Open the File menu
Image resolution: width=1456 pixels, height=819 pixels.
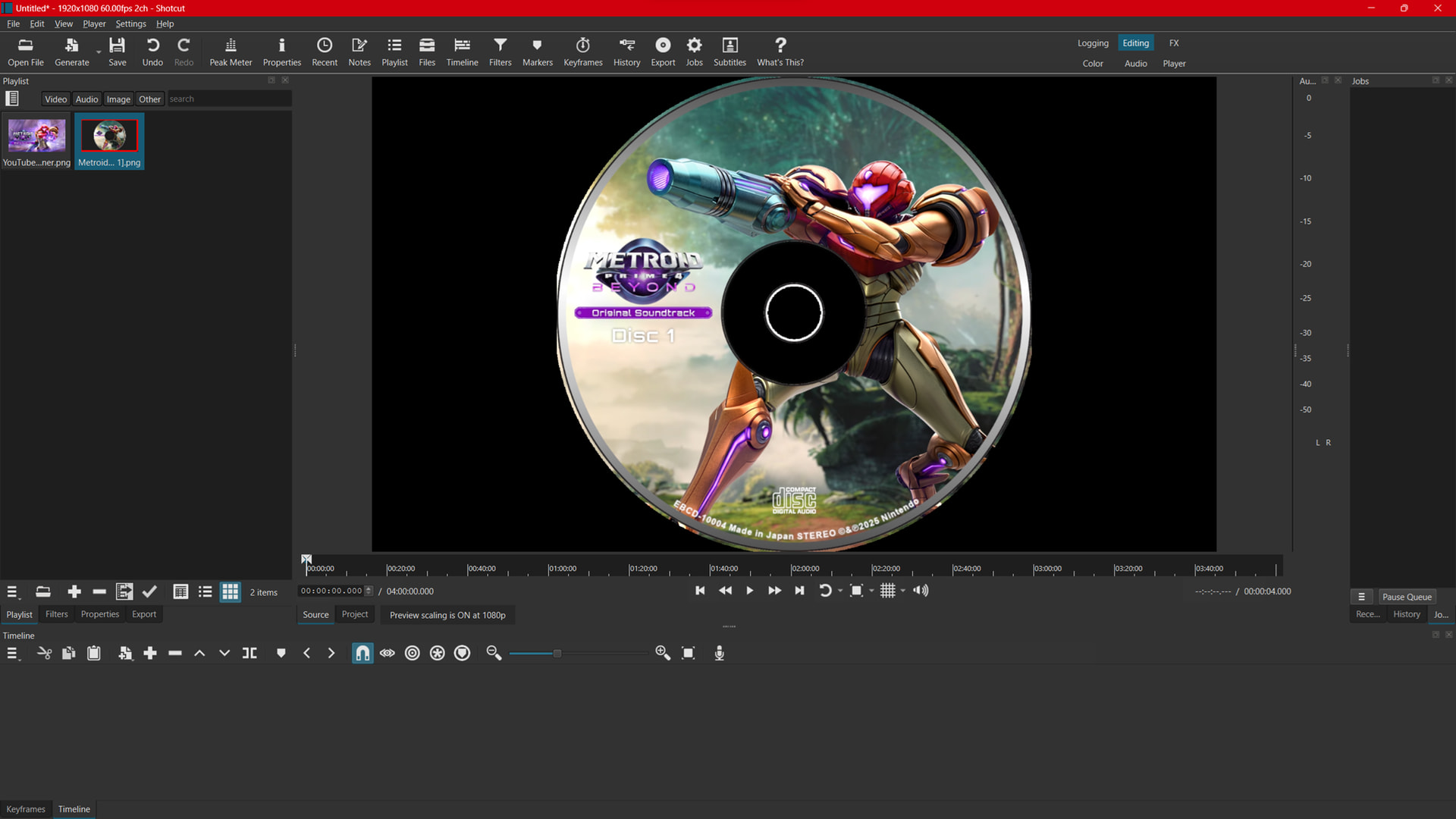(x=14, y=24)
